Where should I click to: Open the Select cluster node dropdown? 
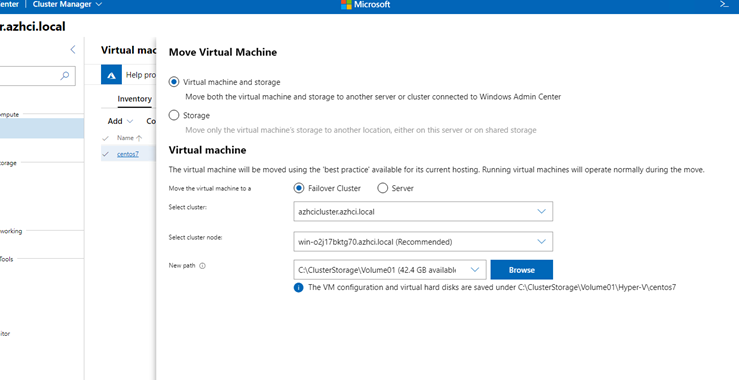tap(423, 241)
